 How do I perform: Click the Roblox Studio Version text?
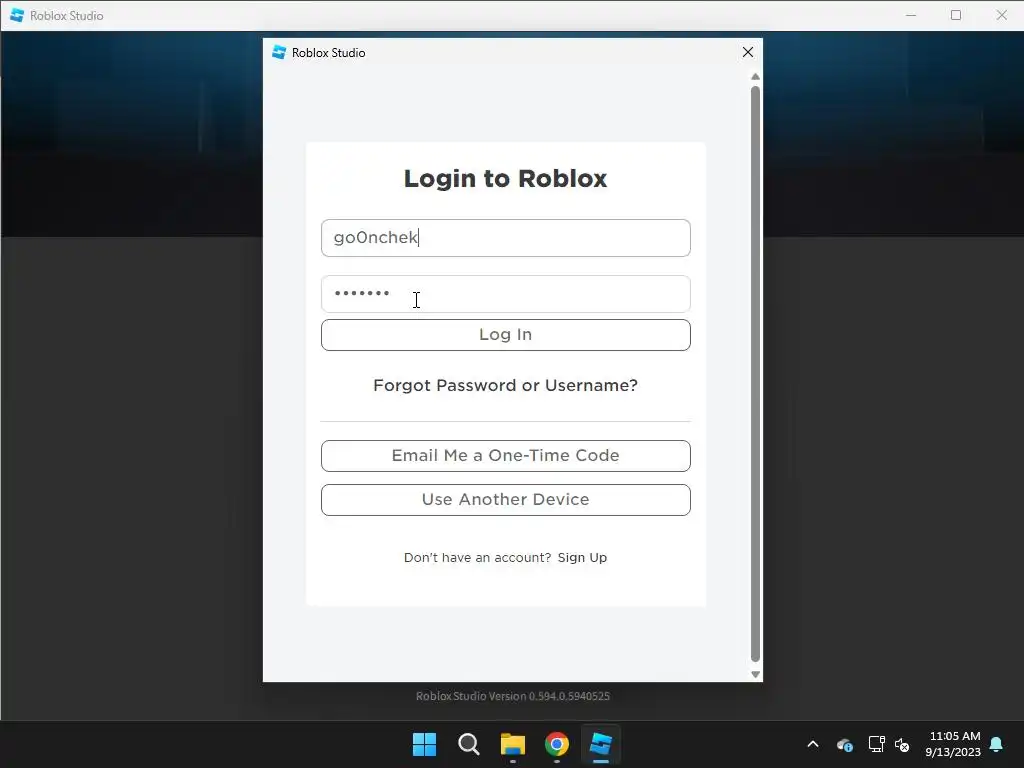(x=513, y=696)
